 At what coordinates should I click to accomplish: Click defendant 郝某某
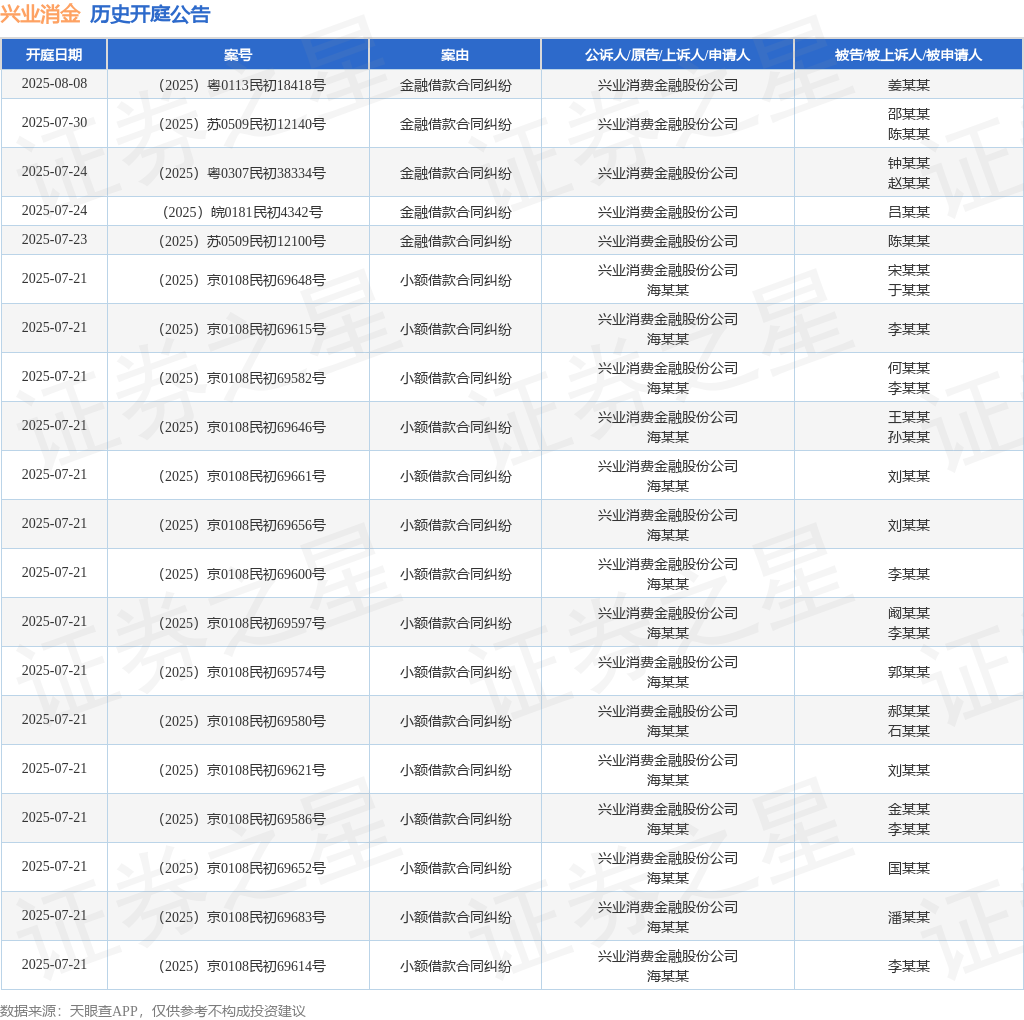pyautogui.click(x=908, y=710)
